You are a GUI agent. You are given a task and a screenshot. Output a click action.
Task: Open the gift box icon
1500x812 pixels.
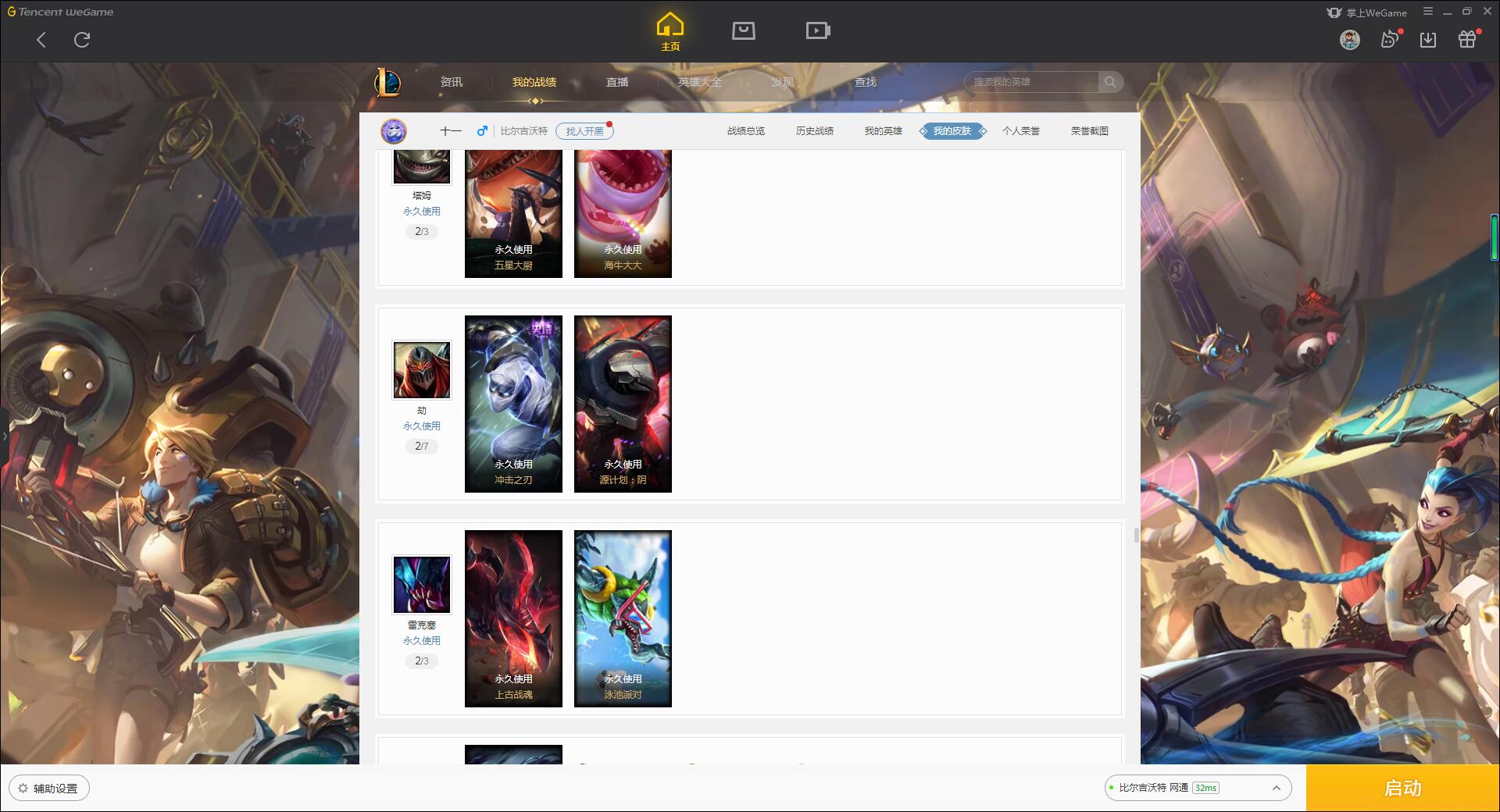[x=1468, y=39]
